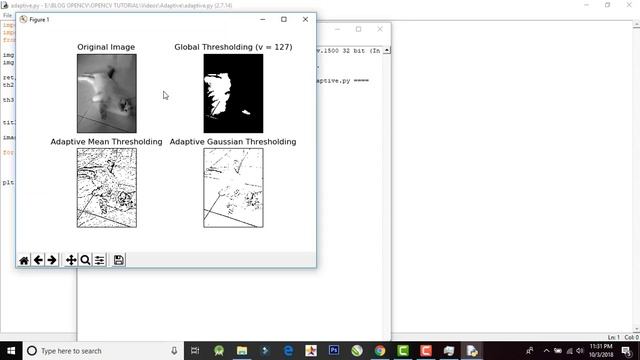Open the notification action center

627,351
